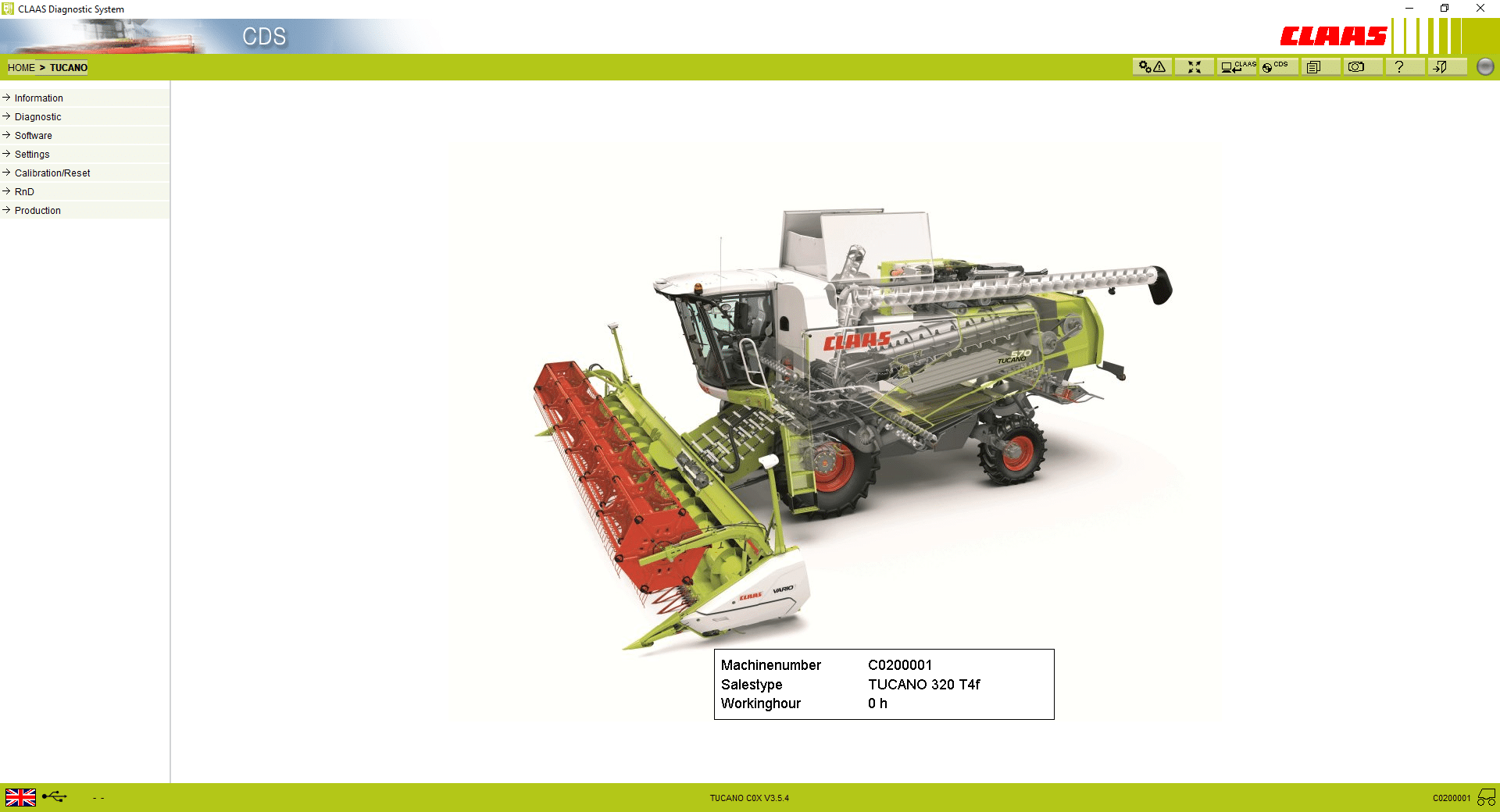This screenshot has width=1500, height=812.
Task: Go to HOME in the breadcrumb
Action: click(21, 68)
